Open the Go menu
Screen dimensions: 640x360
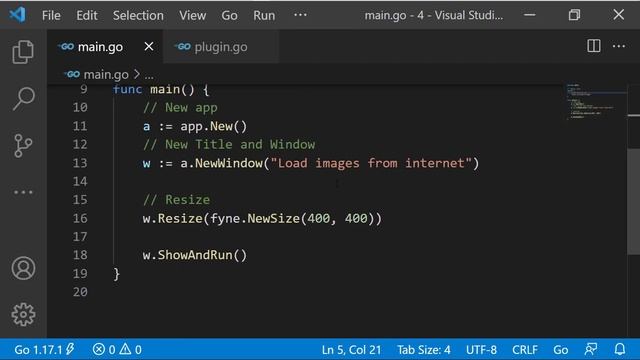pyautogui.click(x=229, y=16)
